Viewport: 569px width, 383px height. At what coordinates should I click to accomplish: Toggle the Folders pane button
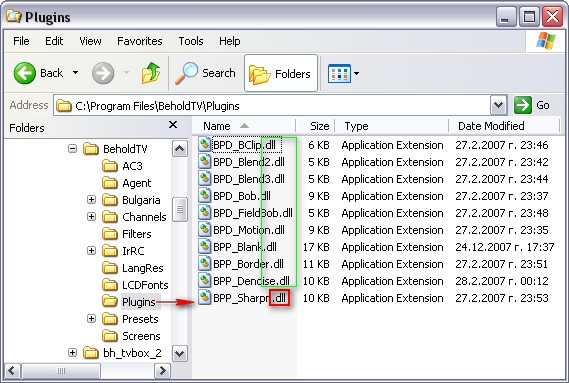click(x=281, y=74)
